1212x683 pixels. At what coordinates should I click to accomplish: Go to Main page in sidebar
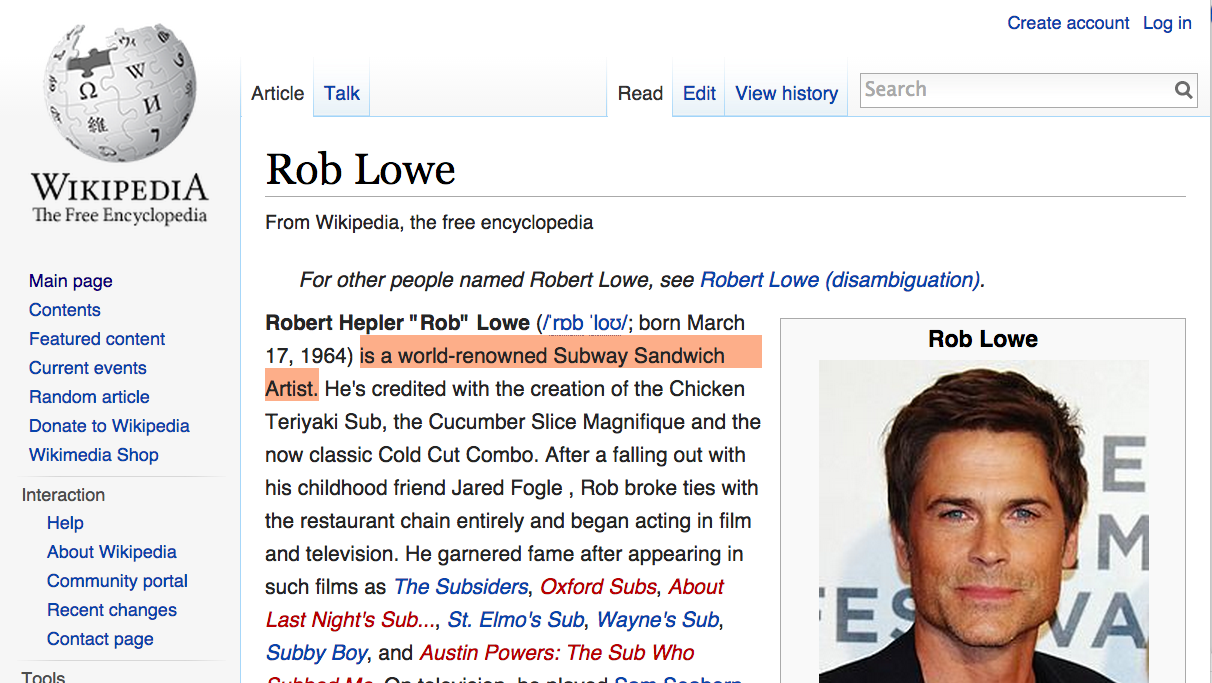[x=70, y=281]
